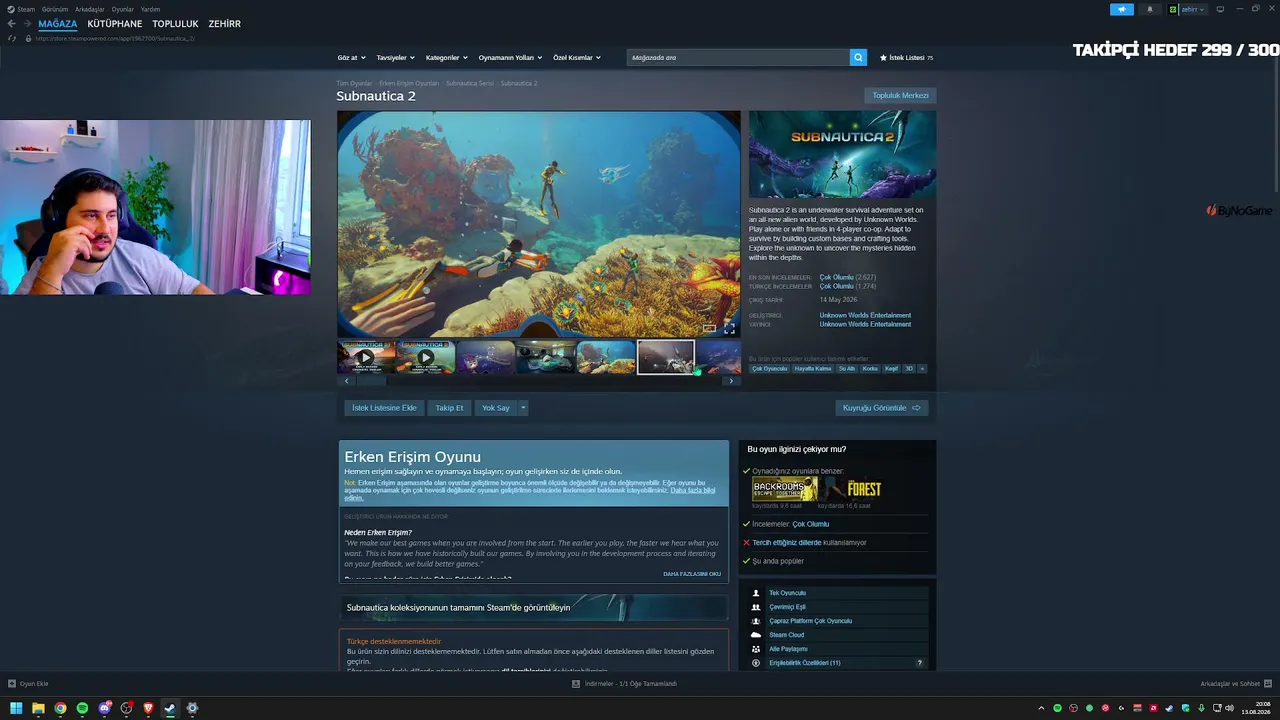Open the ZEHİRR profile tab
The height and width of the screenshot is (720, 1280).
[225, 24]
